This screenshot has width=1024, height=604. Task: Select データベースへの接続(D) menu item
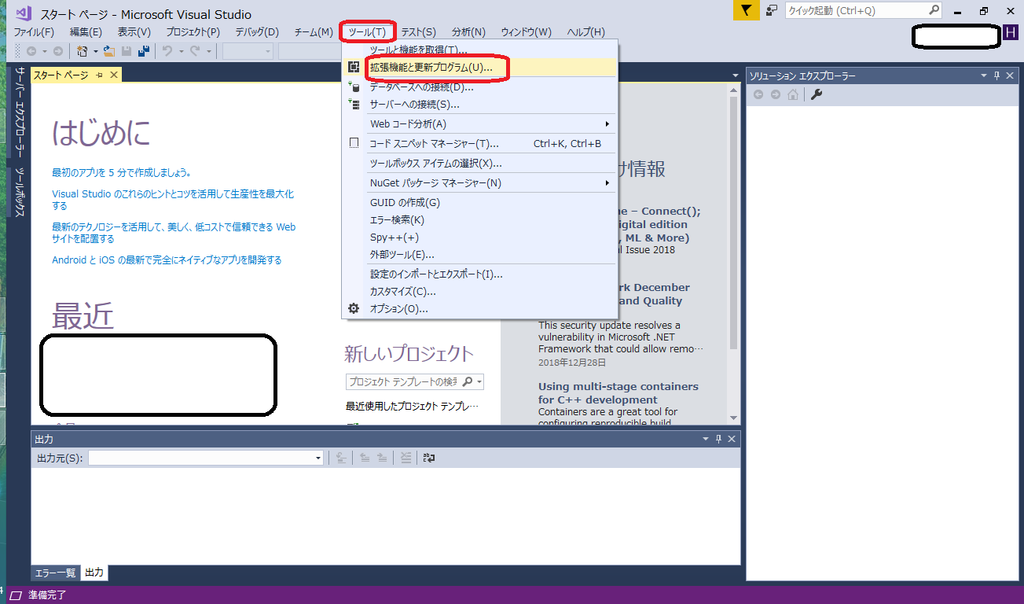tap(479, 87)
